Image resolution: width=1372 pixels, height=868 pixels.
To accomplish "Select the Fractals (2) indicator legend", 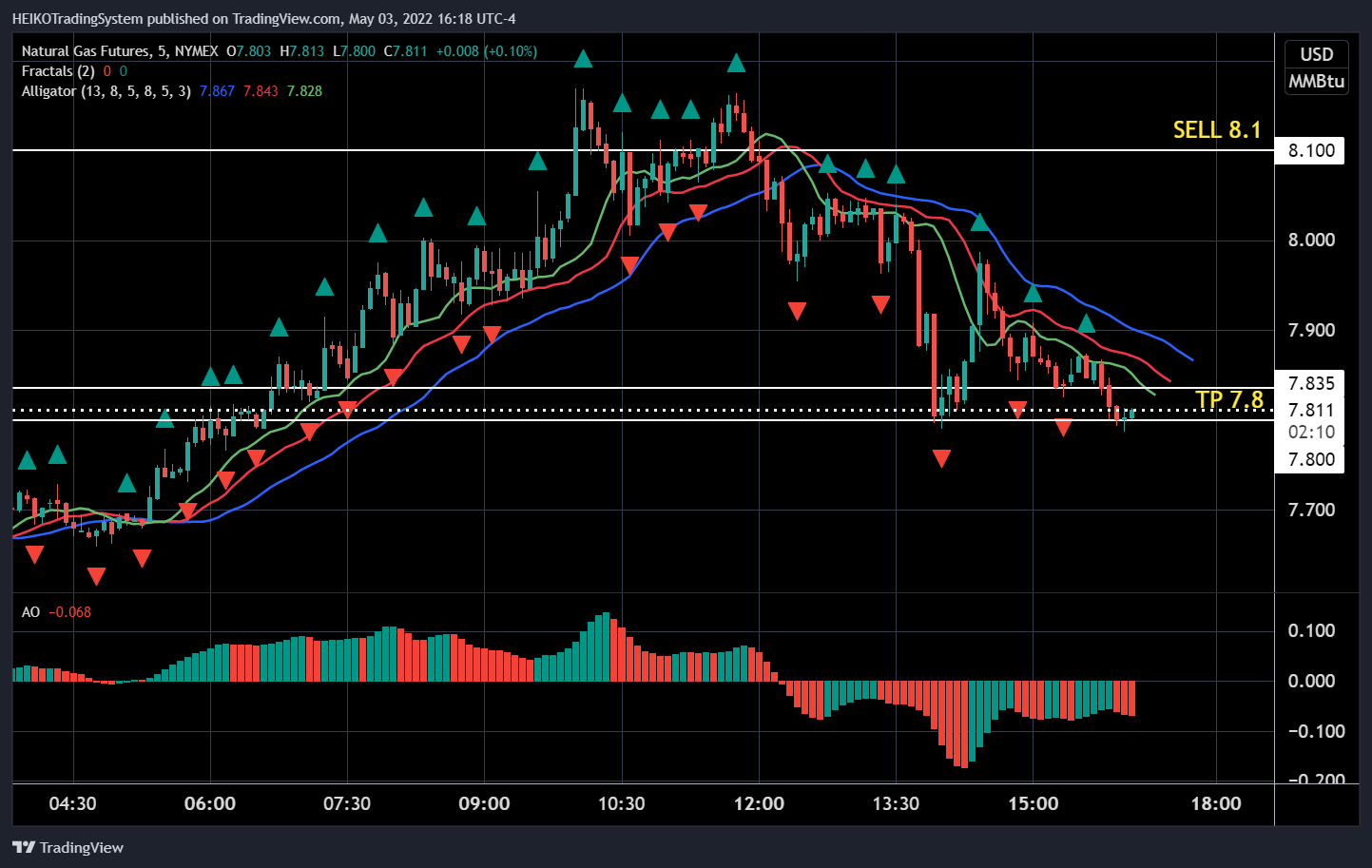I will click(x=58, y=71).
